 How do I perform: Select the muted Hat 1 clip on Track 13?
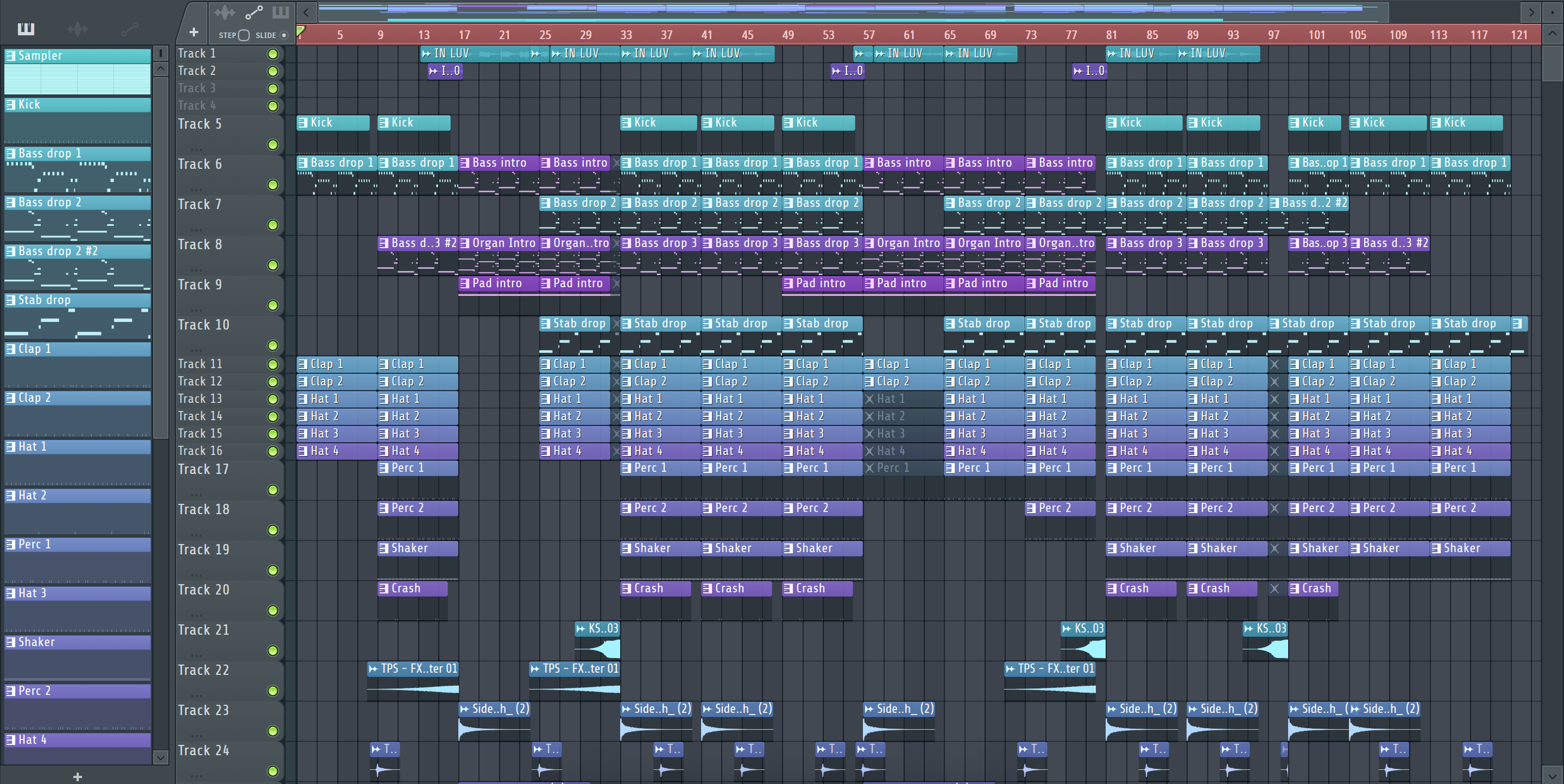pos(903,399)
